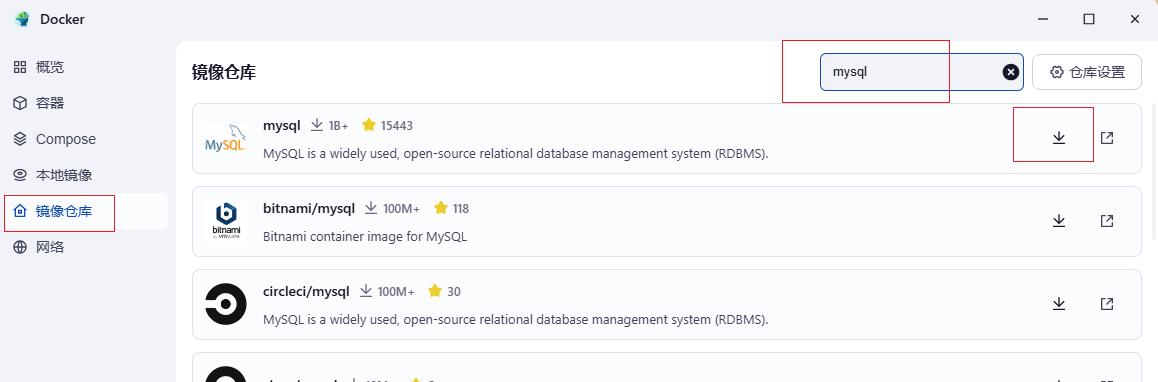Click the 镜像仓库 house icon

pyautogui.click(x=20, y=211)
